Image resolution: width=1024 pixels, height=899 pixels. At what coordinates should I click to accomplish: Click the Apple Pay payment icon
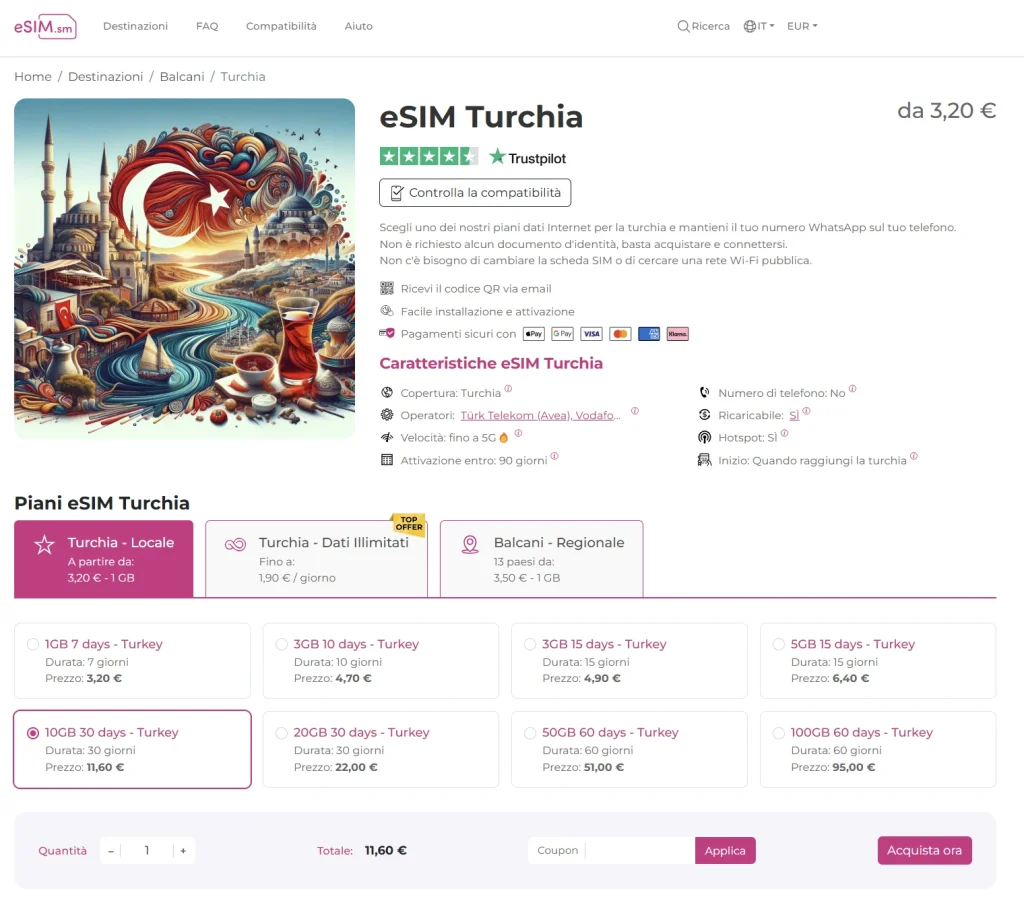534,334
